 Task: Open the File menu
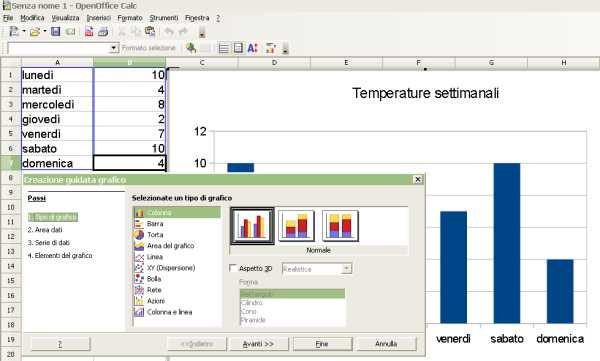(x=8, y=18)
